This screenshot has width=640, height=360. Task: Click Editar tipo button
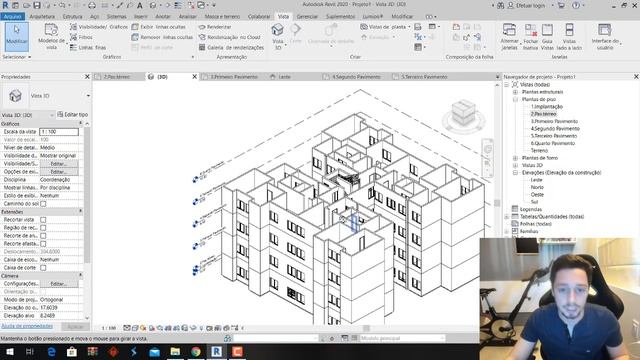[73, 115]
